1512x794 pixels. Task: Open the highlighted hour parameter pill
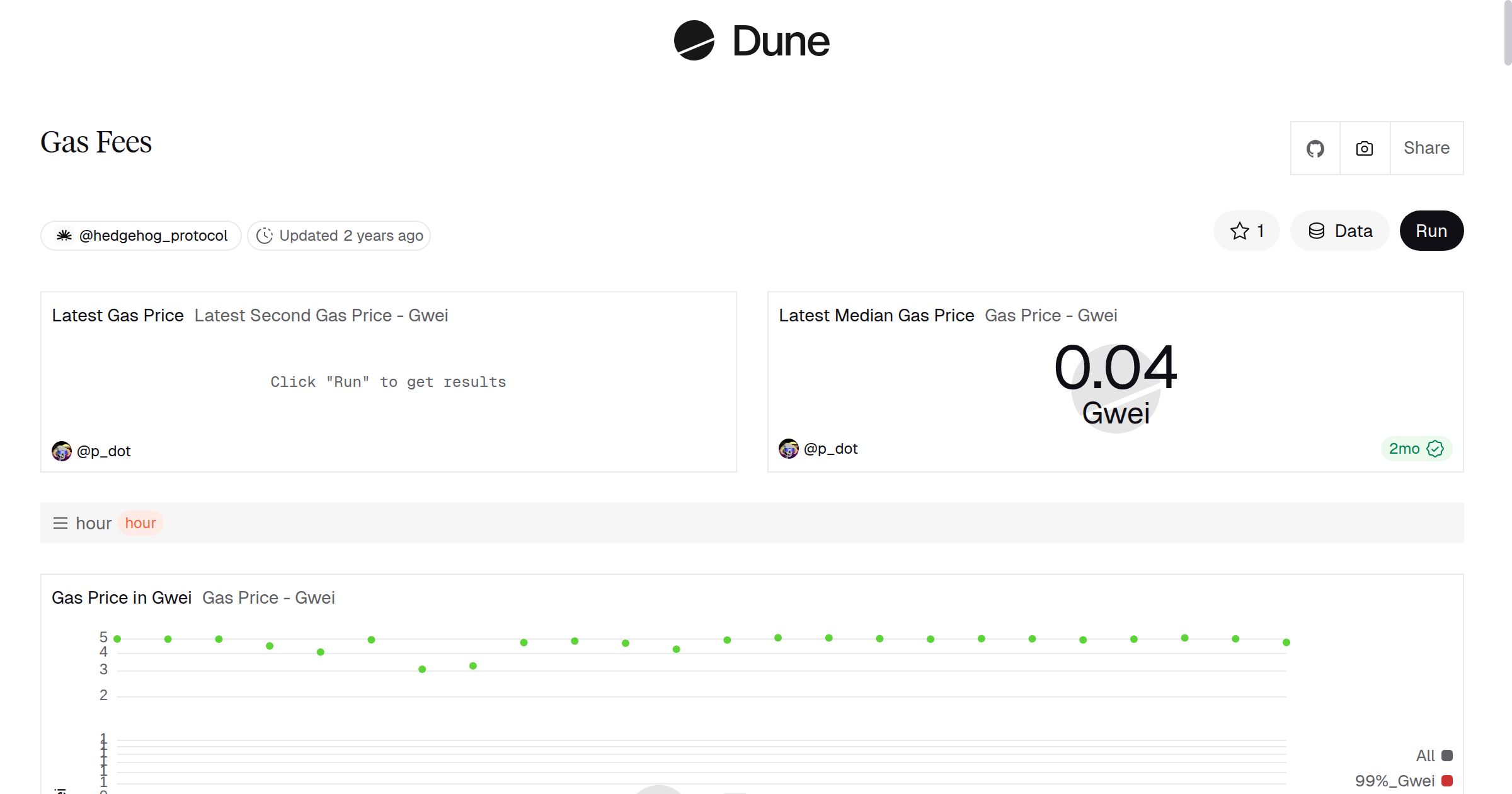140,522
